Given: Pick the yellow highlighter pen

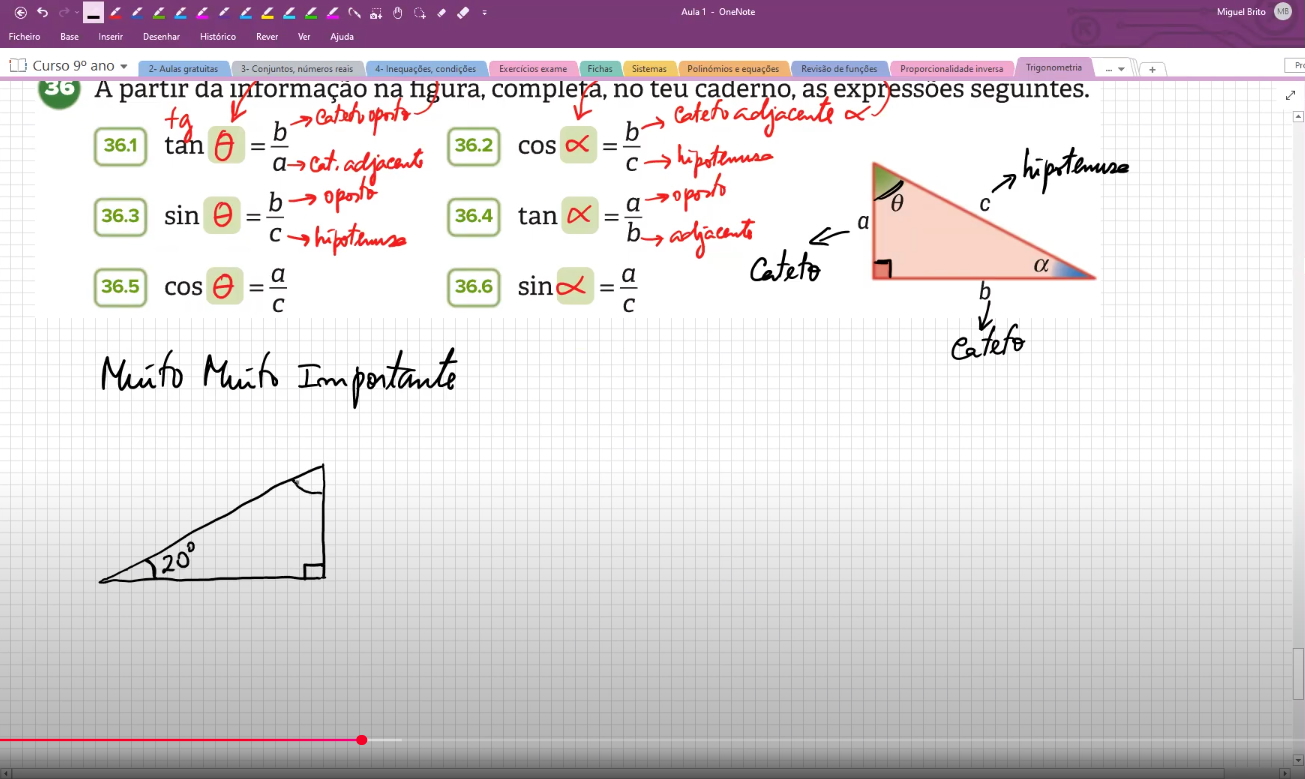Looking at the screenshot, I should coord(267,13).
